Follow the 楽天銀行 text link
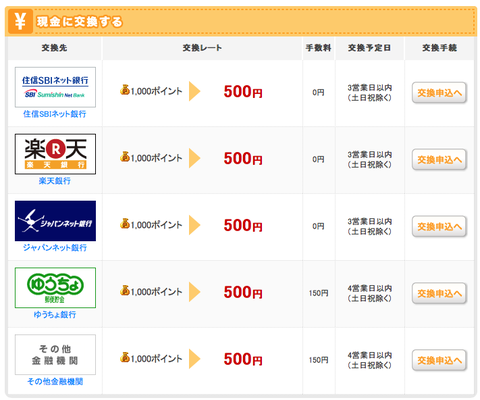Screen dimensions: 480x400 pyautogui.click(x=55, y=181)
